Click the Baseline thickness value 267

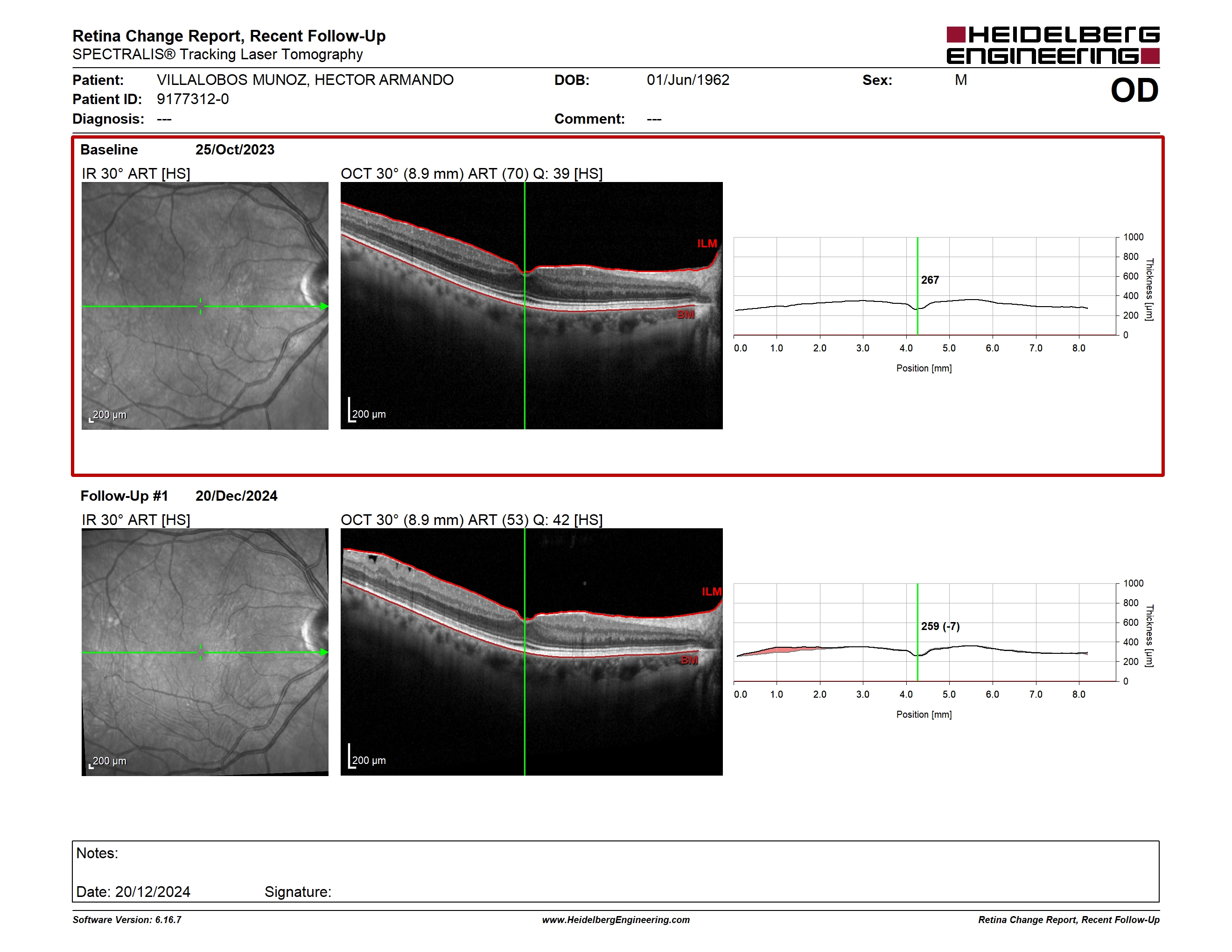pyautogui.click(x=930, y=280)
